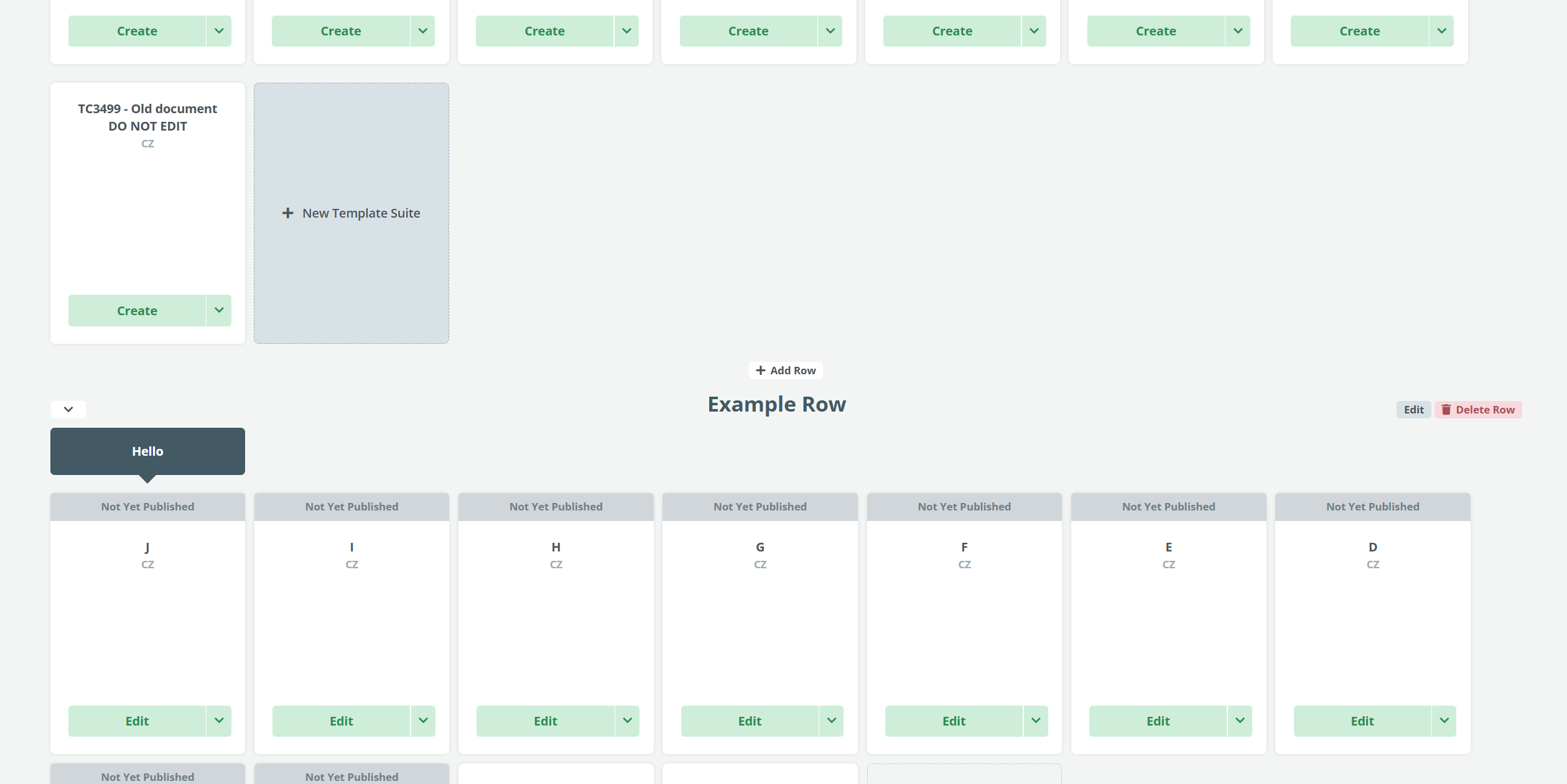
Task: Open dropdown arrow for card E Edit
Action: coord(1240,721)
